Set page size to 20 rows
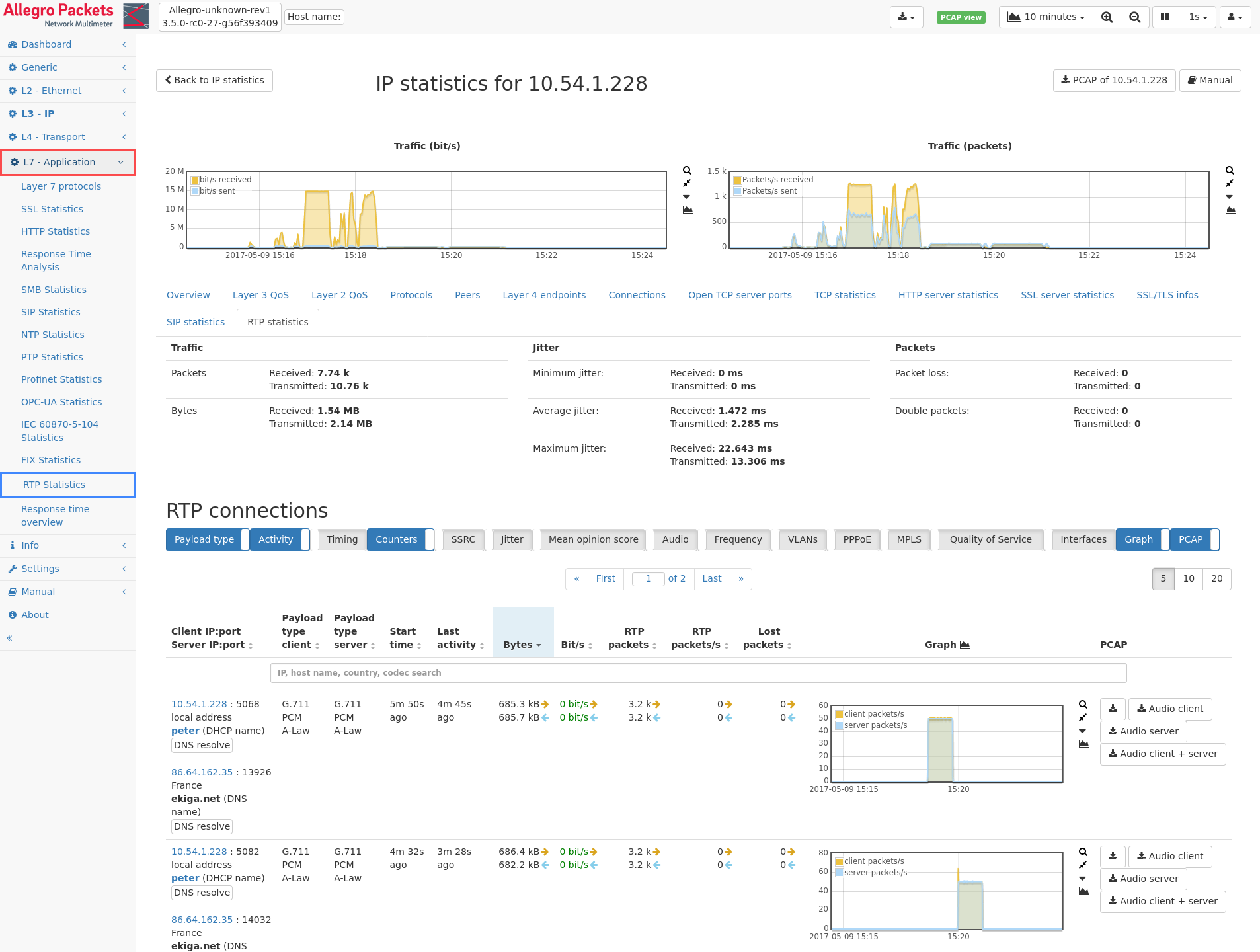 1216,578
